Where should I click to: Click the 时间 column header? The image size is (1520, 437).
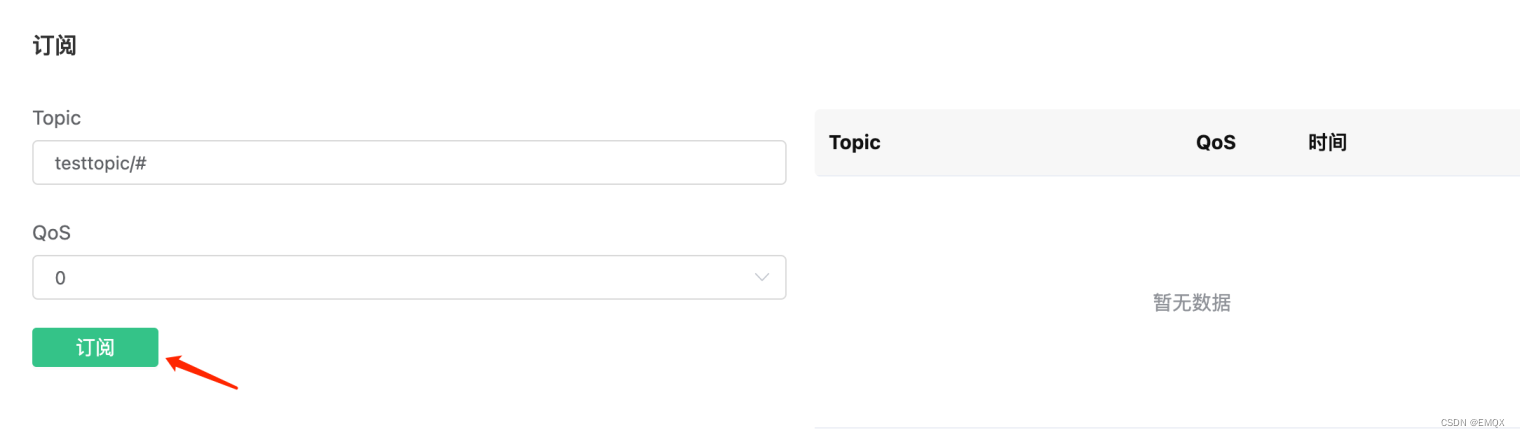pos(1327,142)
